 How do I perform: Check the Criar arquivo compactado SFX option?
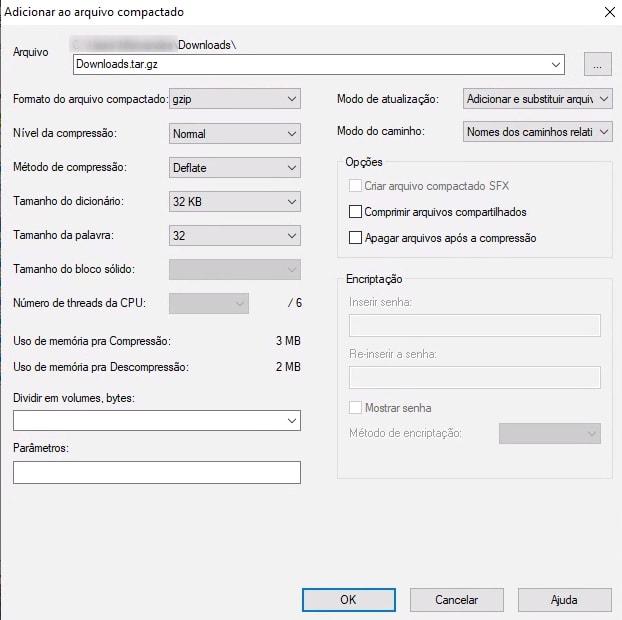(355, 186)
